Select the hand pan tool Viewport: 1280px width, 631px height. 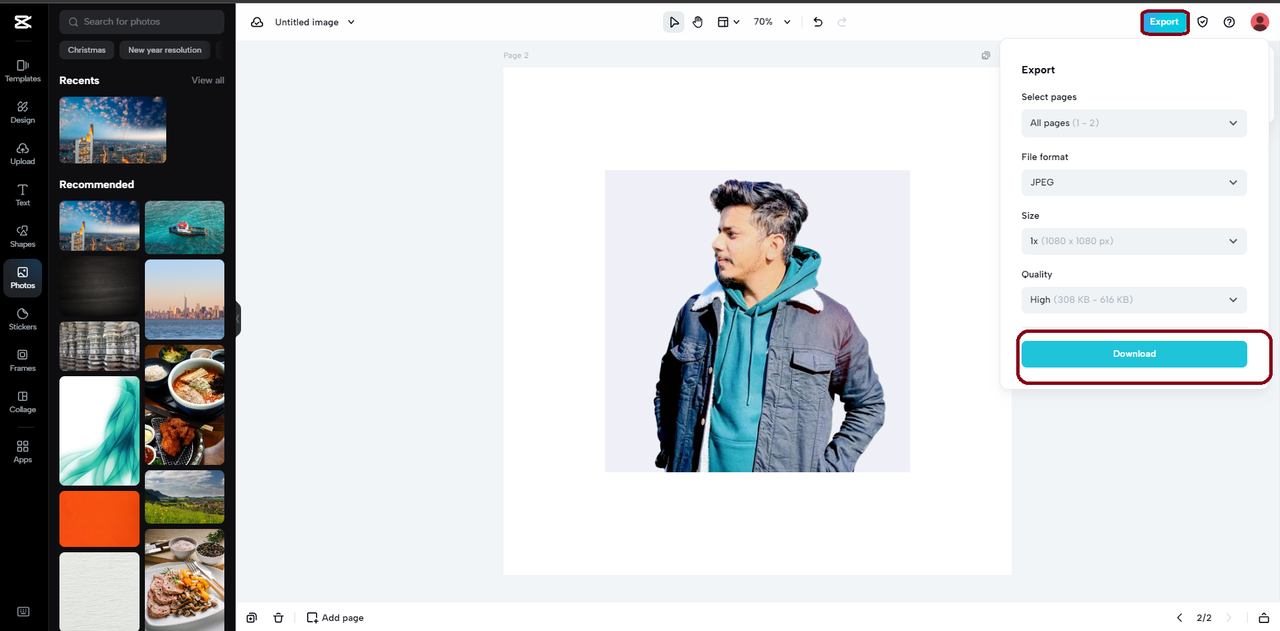coord(698,22)
